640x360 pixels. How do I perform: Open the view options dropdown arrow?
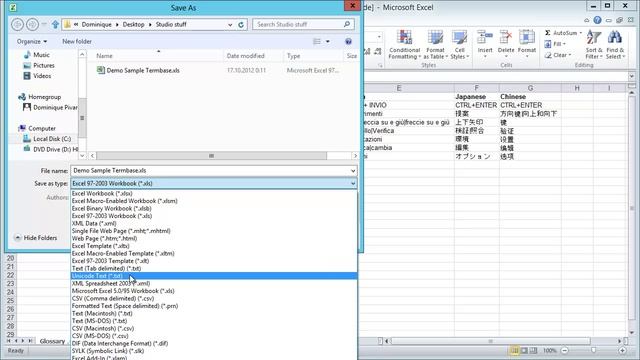pos(327,41)
